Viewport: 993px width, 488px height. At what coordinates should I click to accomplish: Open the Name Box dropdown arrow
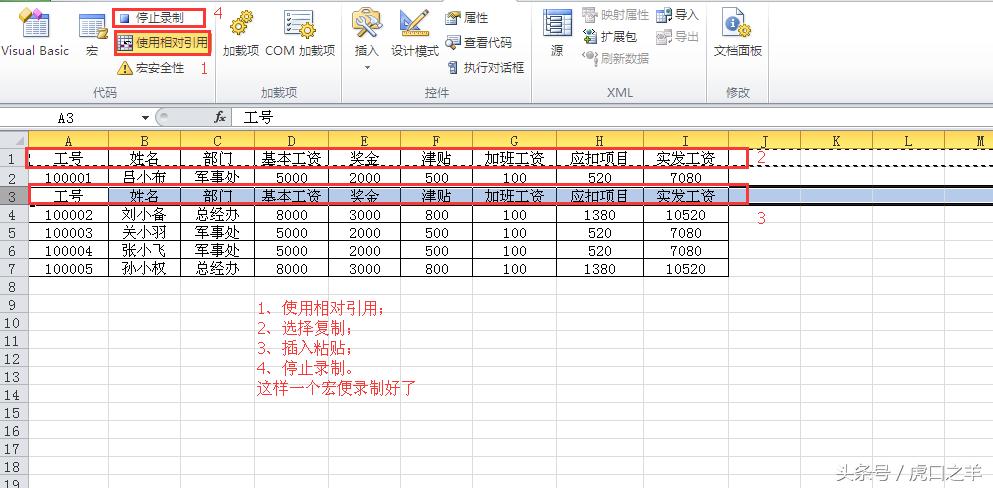pos(146,118)
